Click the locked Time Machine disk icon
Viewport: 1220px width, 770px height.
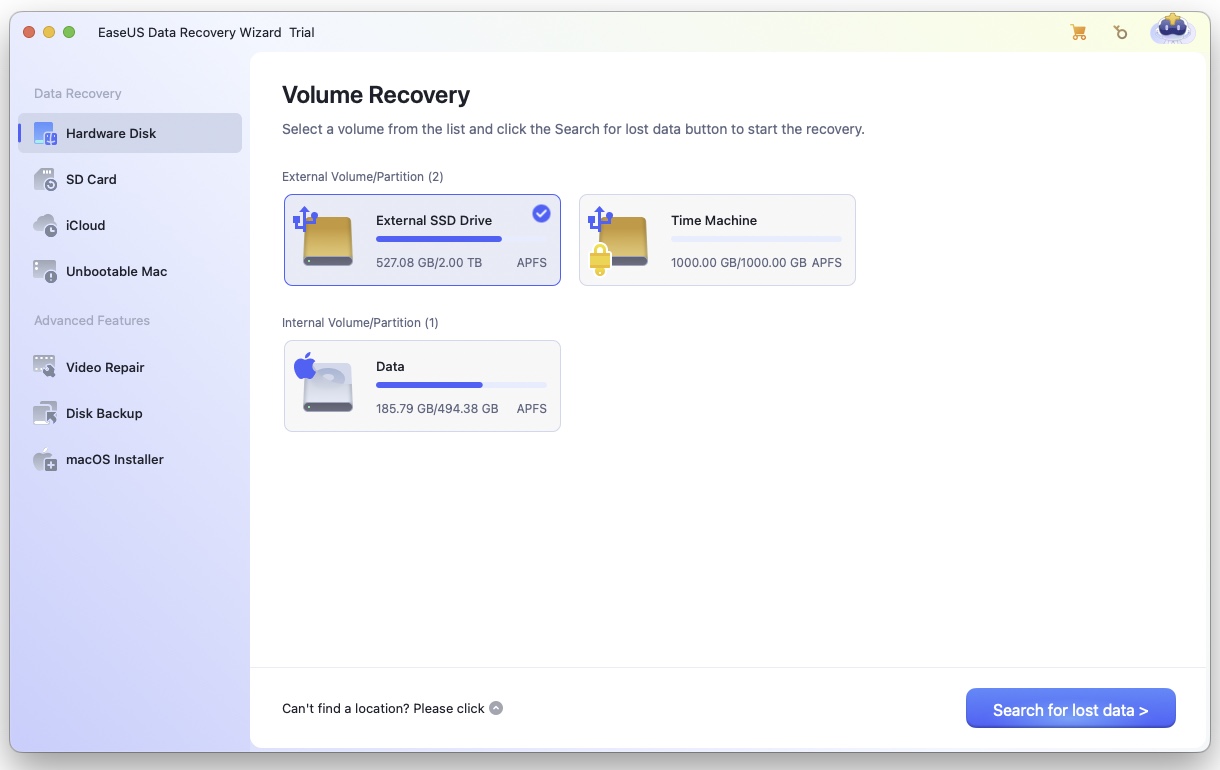(619, 240)
